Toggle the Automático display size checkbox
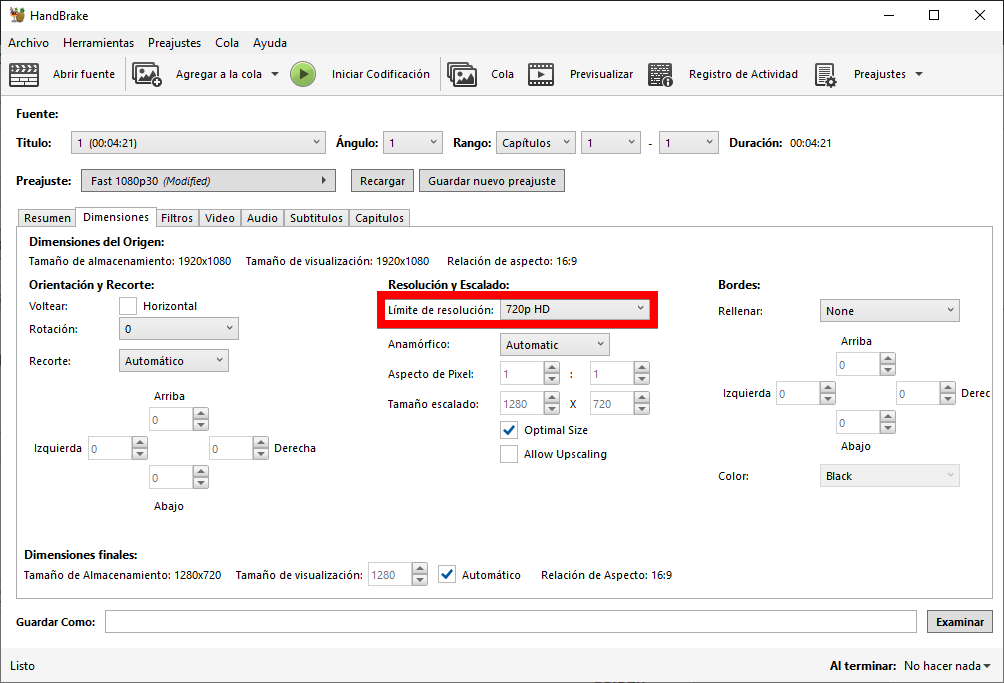Image resolution: width=1004 pixels, height=683 pixels. [447, 574]
